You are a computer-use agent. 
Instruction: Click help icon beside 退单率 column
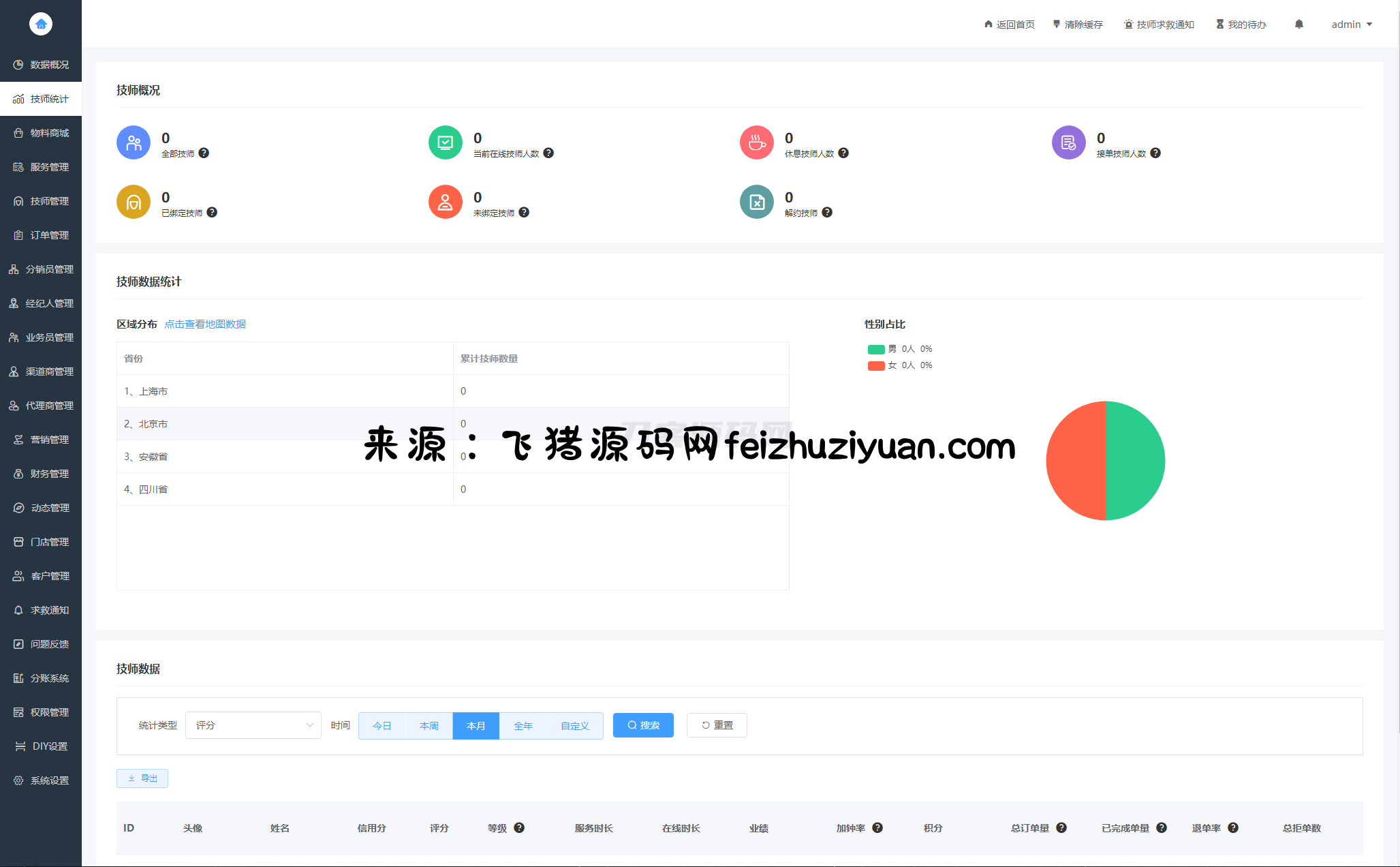click(1233, 828)
